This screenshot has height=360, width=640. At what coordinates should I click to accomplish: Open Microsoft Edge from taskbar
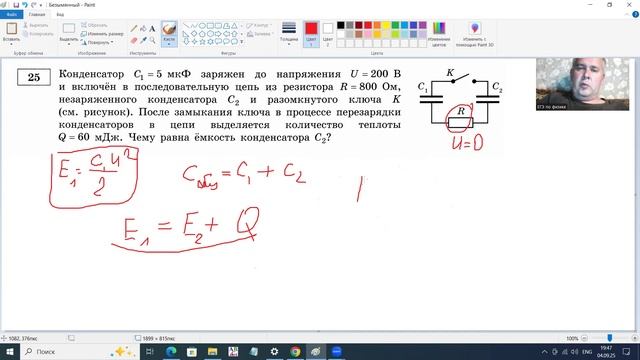point(171,351)
